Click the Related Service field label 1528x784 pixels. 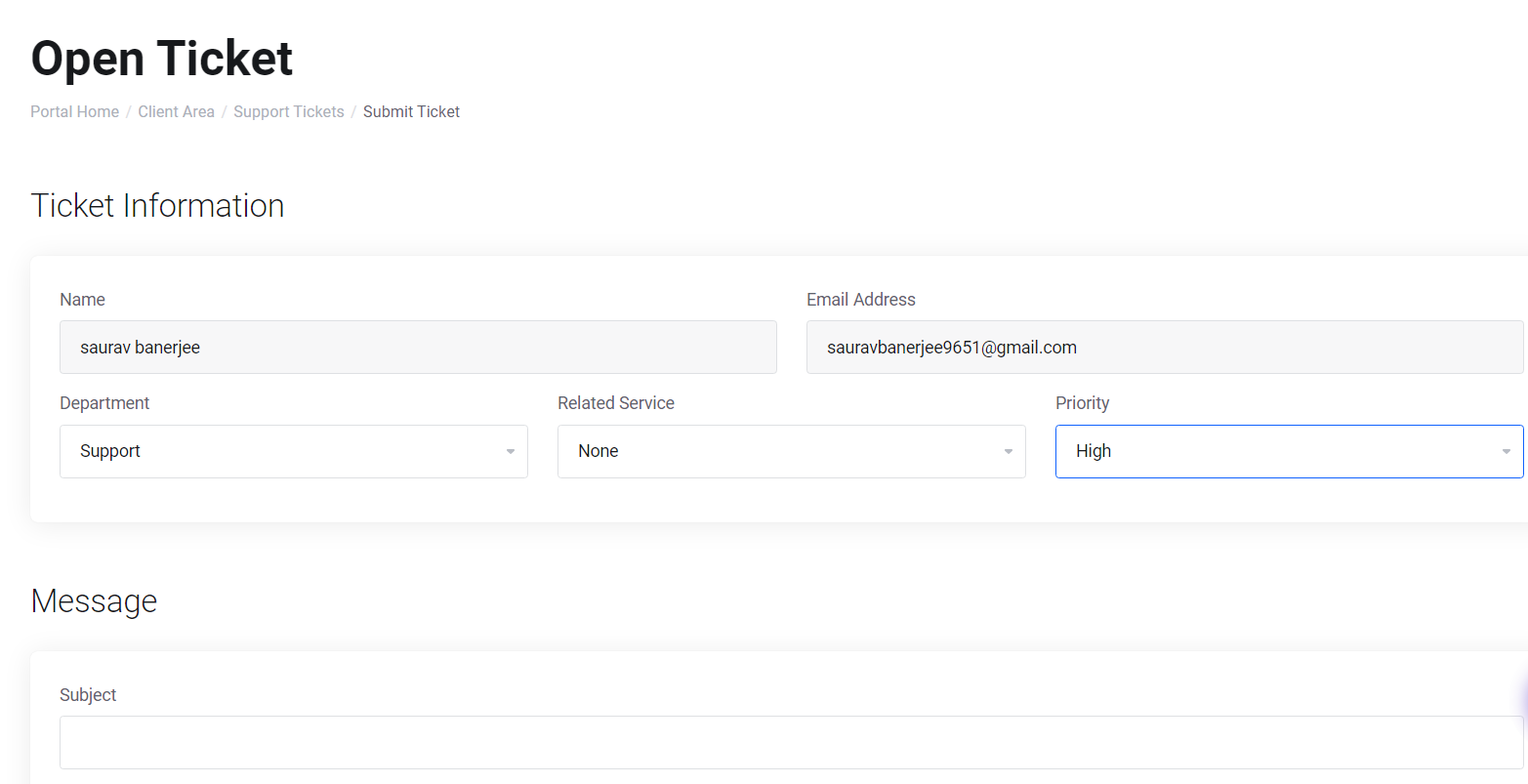click(615, 403)
